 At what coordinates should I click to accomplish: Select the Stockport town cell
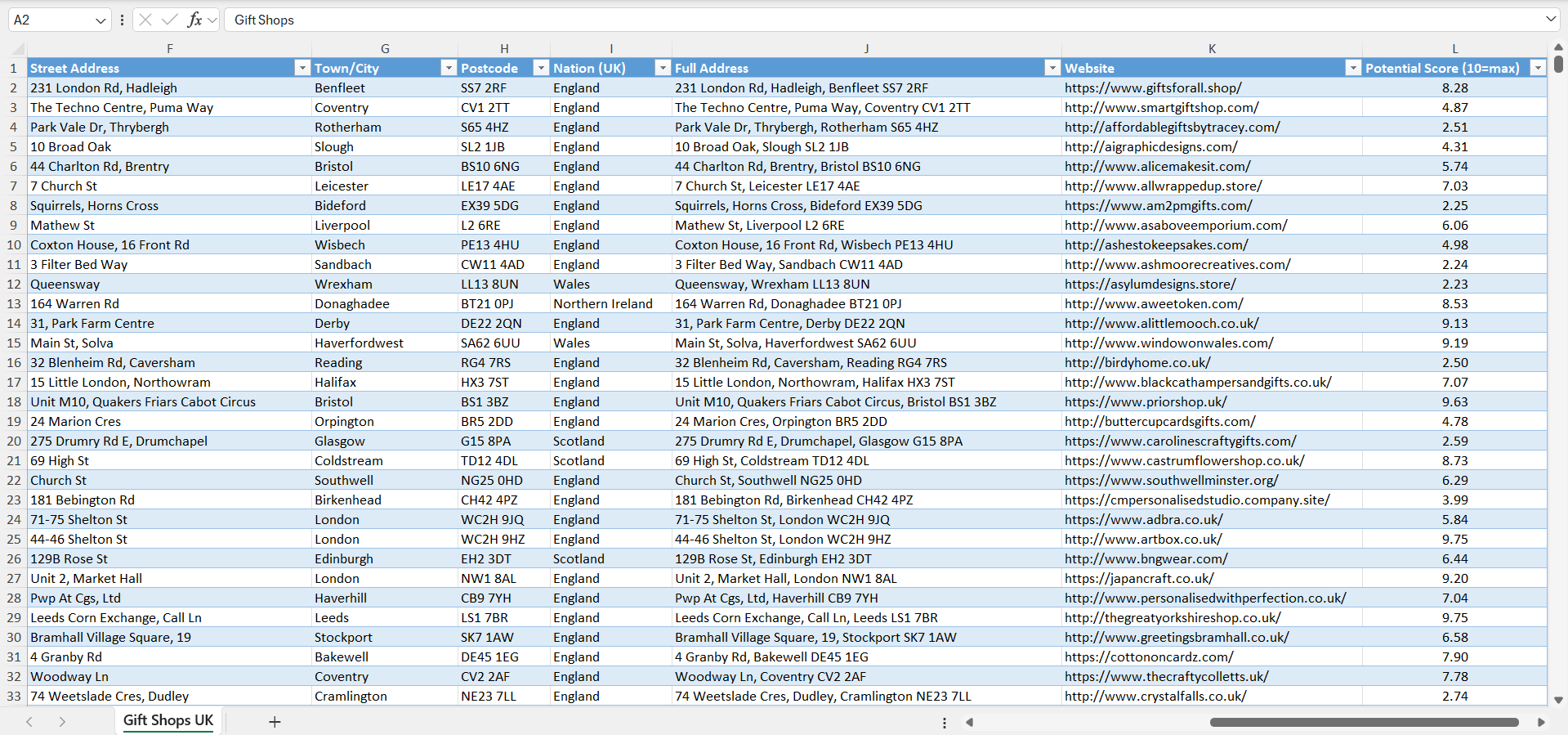[x=384, y=637]
